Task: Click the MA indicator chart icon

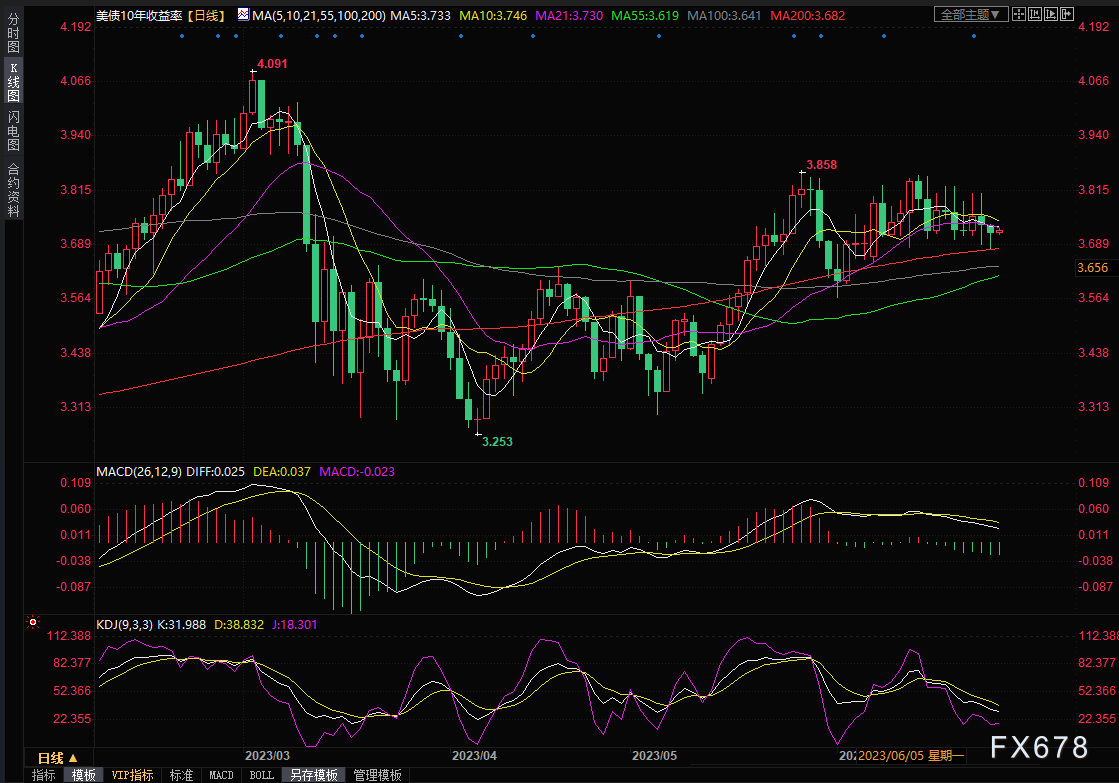Action: click(244, 14)
